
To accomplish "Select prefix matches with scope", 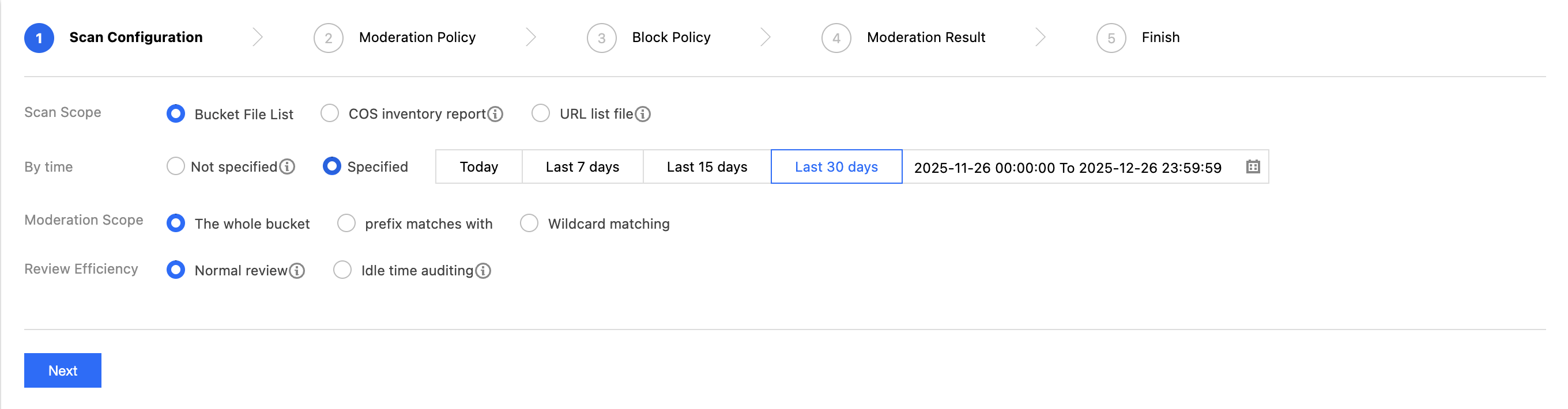I will [x=346, y=224].
